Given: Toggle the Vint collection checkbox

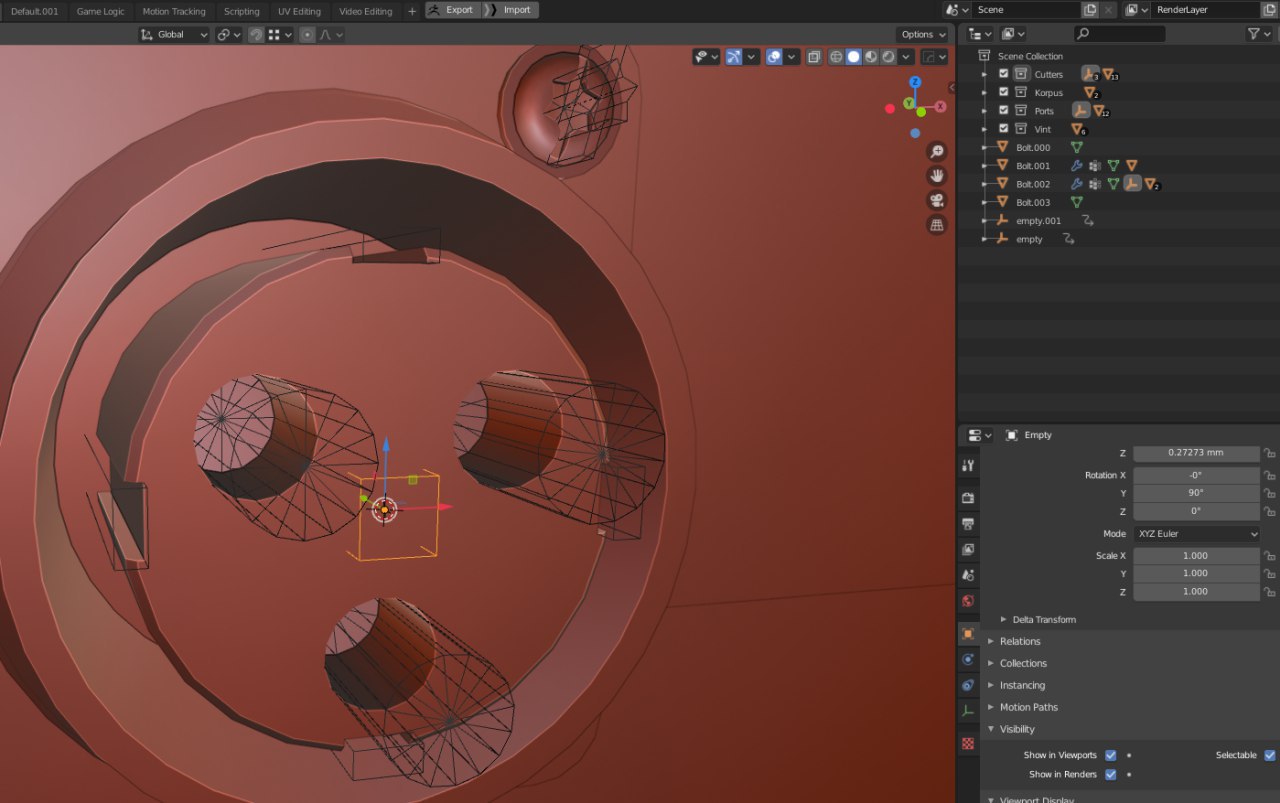Looking at the screenshot, I should 1004,129.
